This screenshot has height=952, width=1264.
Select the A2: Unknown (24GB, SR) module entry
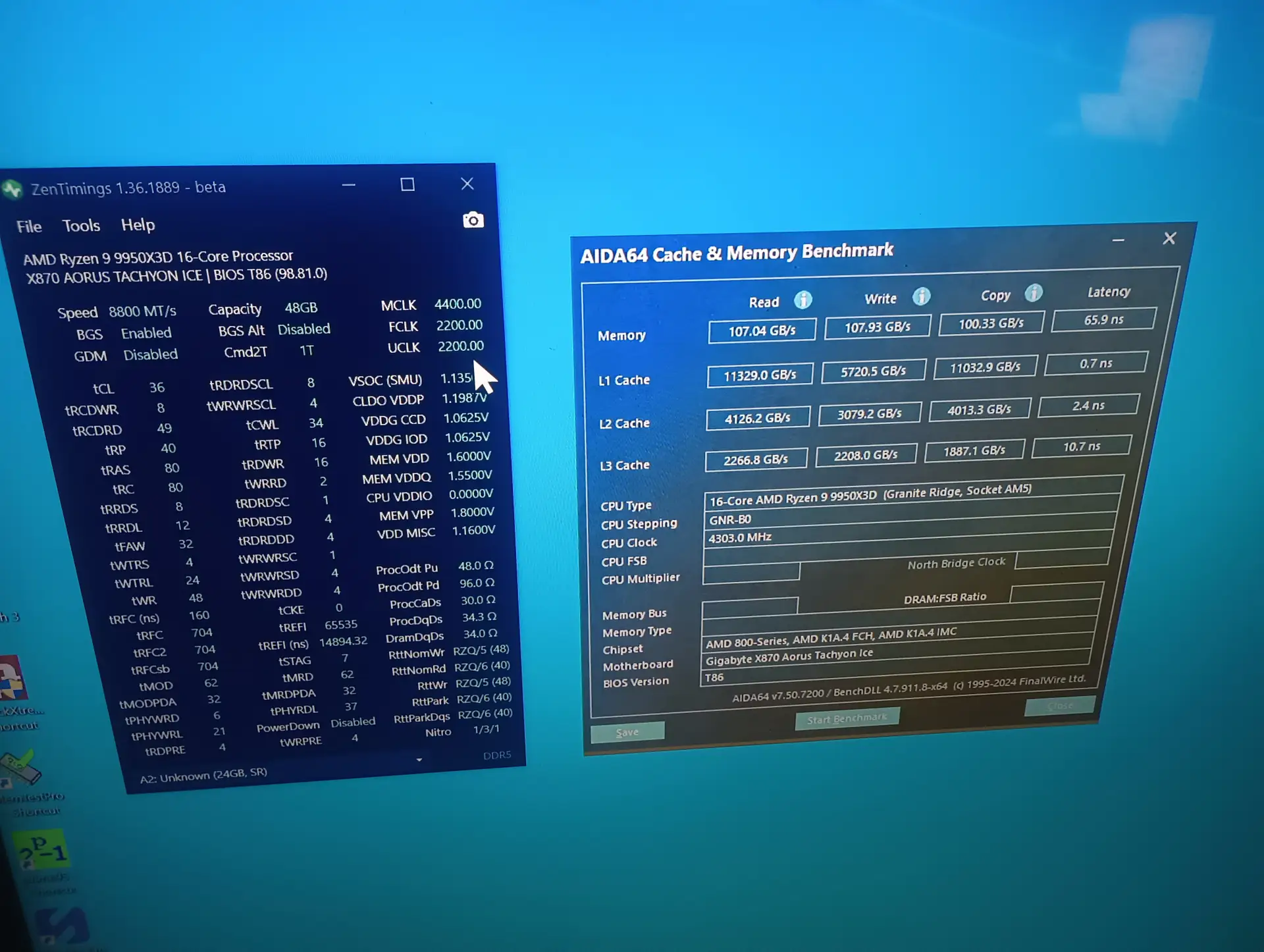point(203,775)
